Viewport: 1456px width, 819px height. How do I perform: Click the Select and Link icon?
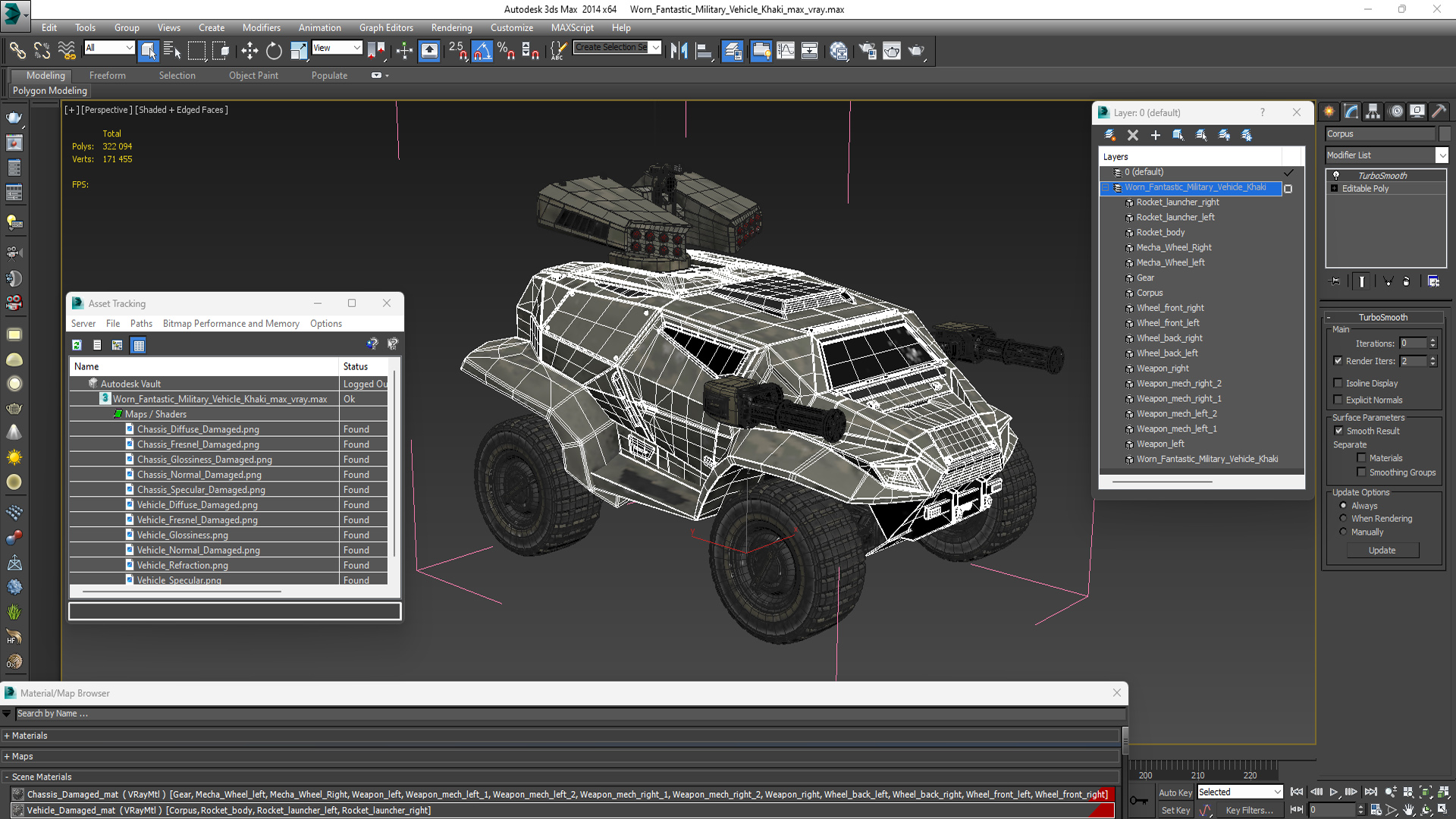17,51
